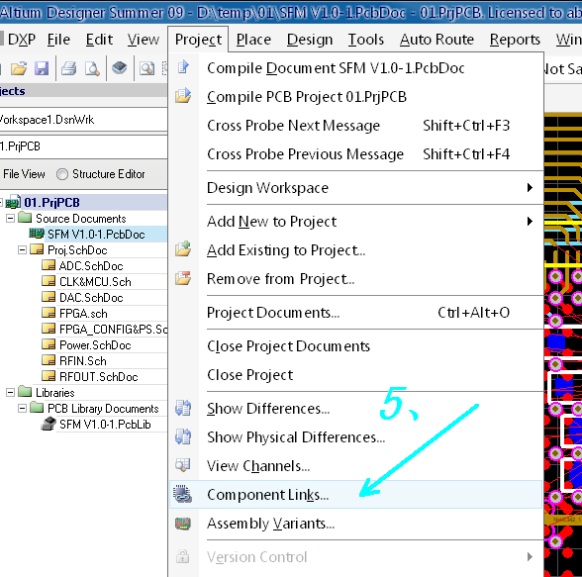Image resolution: width=582 pixels, height=577 pixels.
Task: Click the Remove from Project icon
Action: [183, 278]
